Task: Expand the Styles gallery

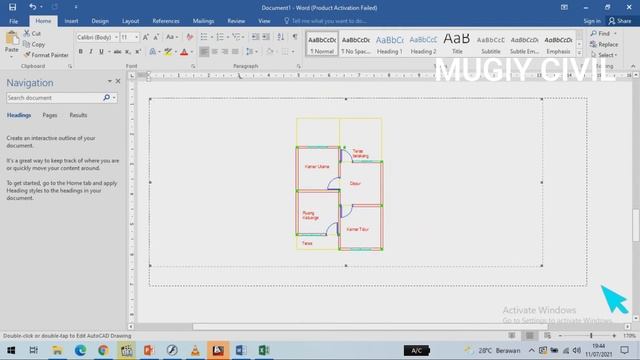Action: pyautogui.click(x=579, y=53)
